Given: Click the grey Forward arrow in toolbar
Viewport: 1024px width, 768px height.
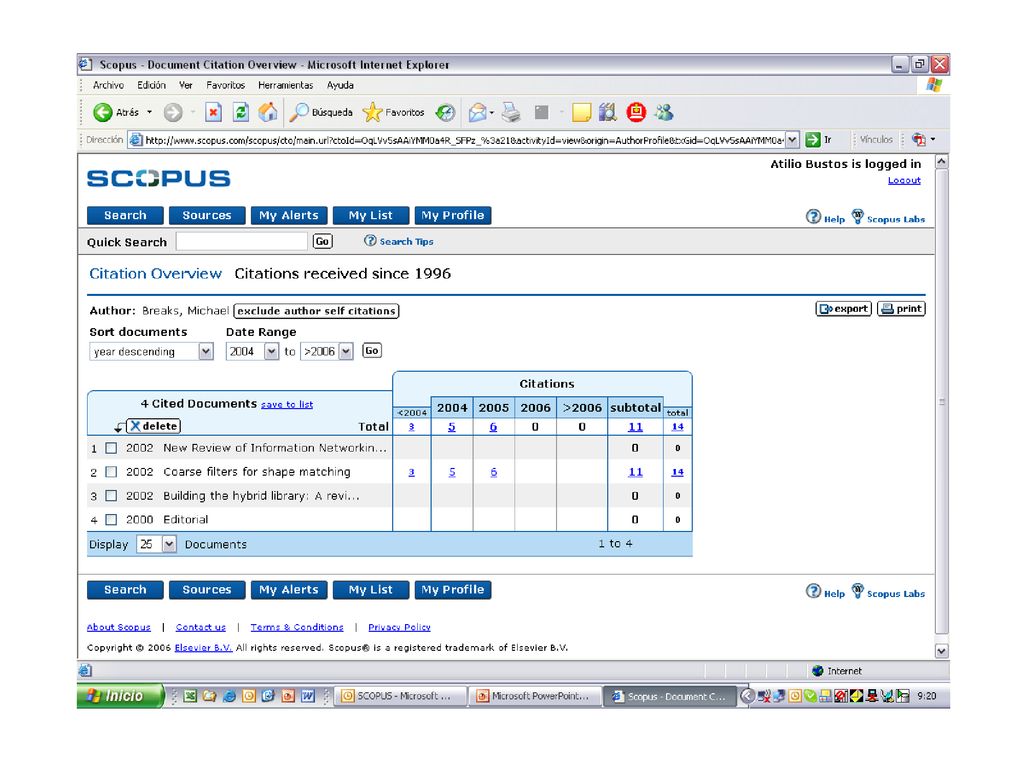Looking at the screenshot, I should click(x=173, y=112).
